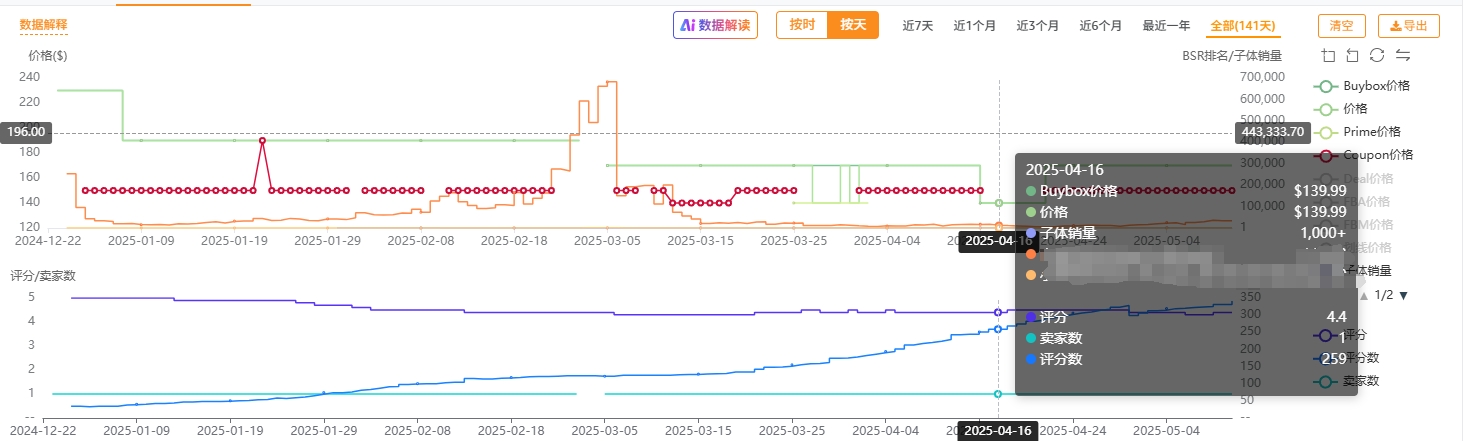Click the zoom-area icon above the legend
Image resolution: width=1476 pixels, height=441 pixels.
[1328, 55]
